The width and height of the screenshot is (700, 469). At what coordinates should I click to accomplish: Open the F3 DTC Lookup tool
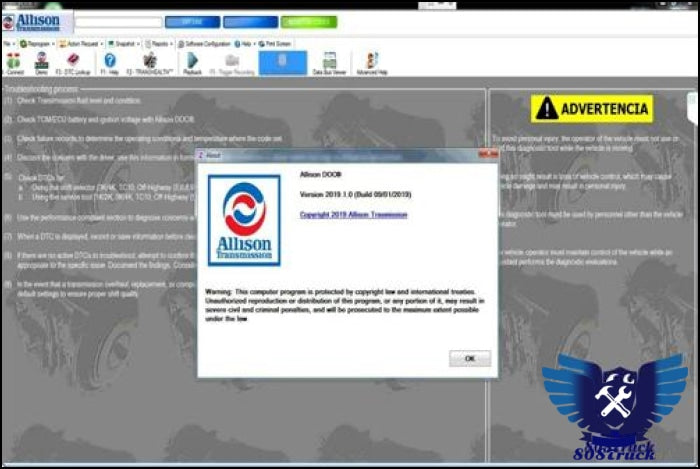(72, 62)
